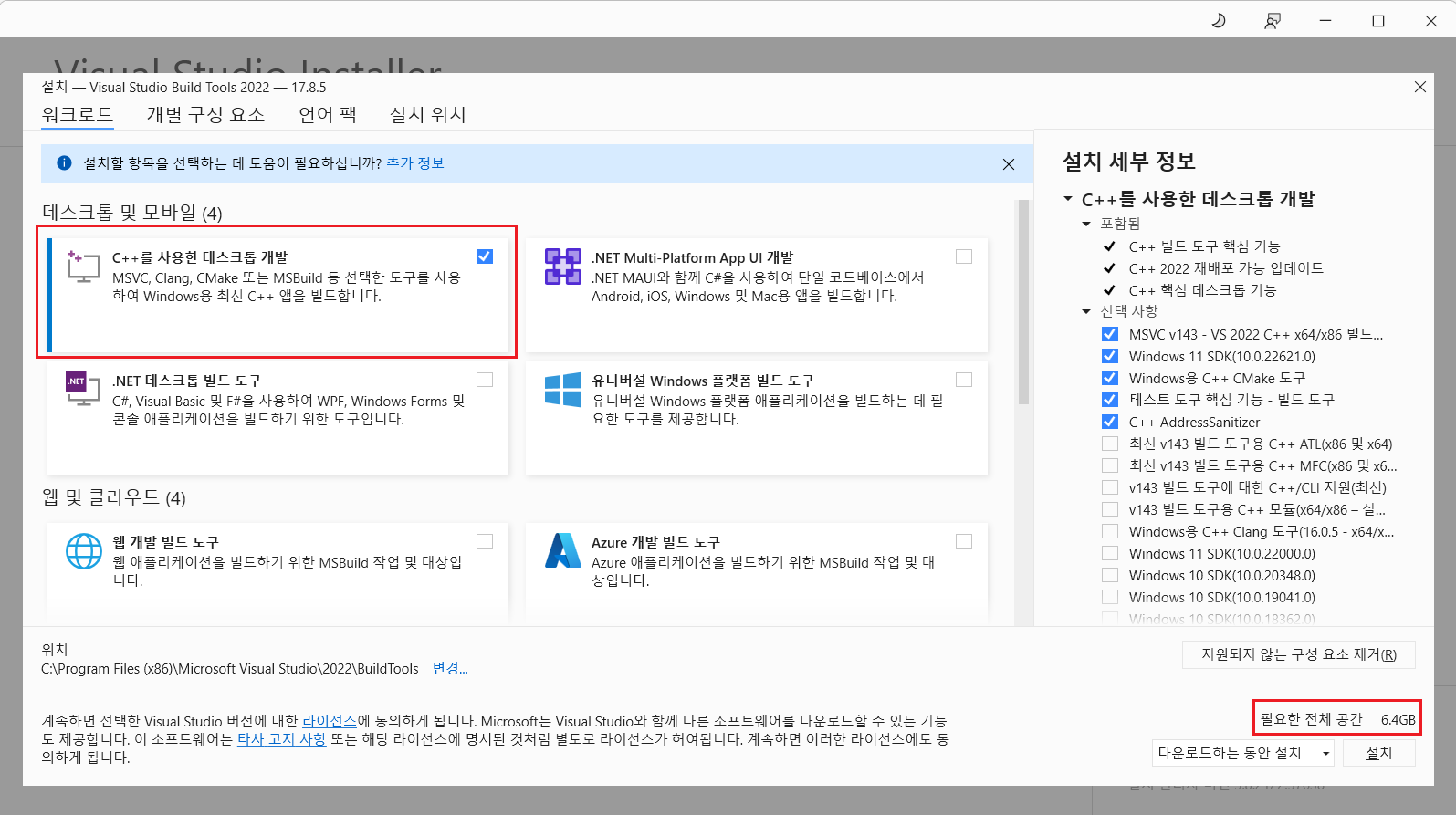
Task: Click the 웹 및 클라우드 (4) heading
Action: coord(114,497)
